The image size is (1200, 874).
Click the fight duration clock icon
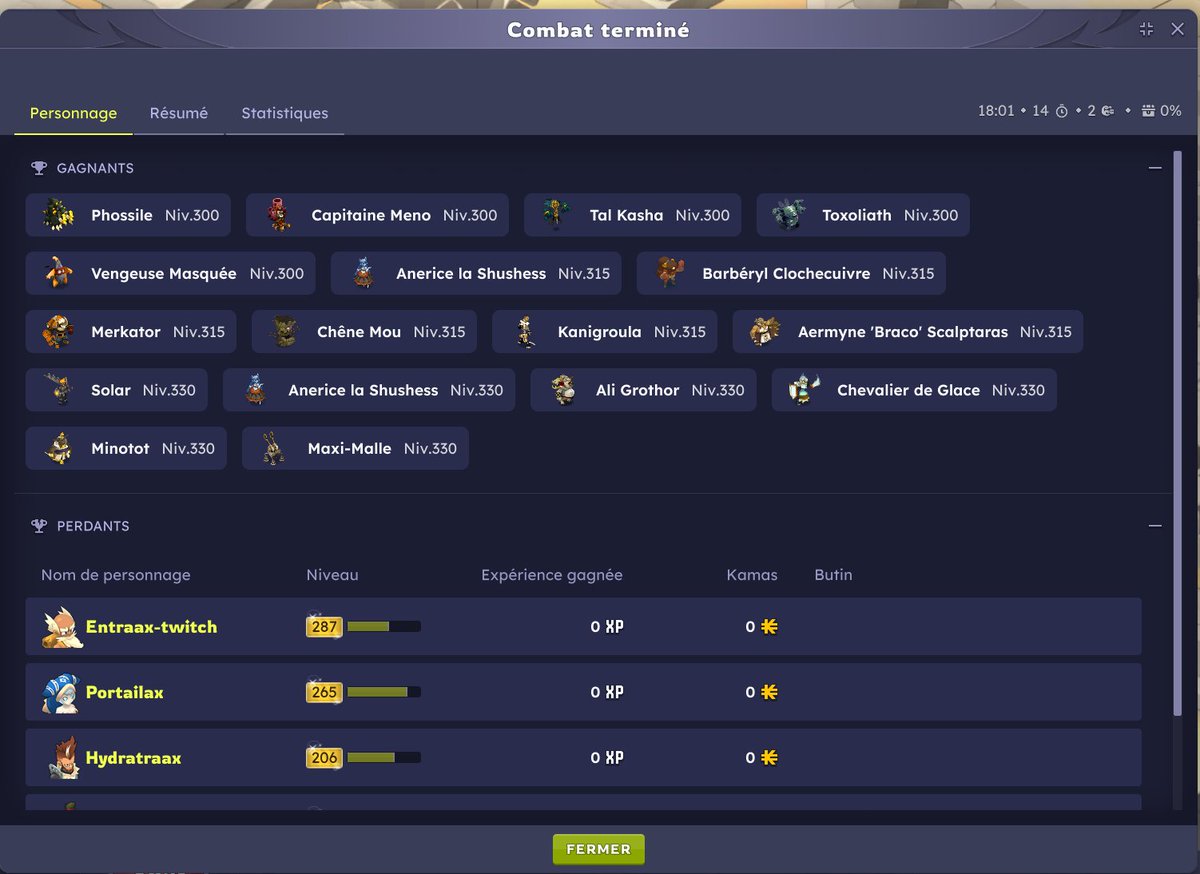[x=1062, y=111]
